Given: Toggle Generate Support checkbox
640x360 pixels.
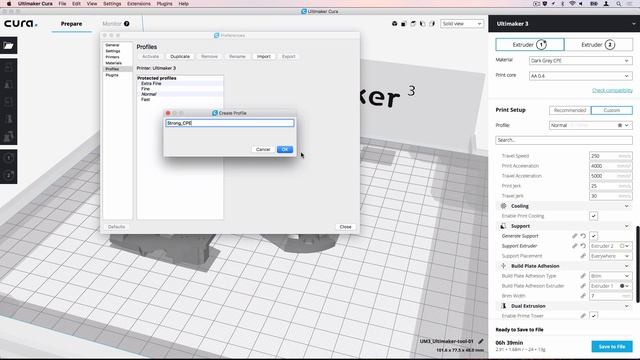Looking at the screenshot, I should coord(593,236).
